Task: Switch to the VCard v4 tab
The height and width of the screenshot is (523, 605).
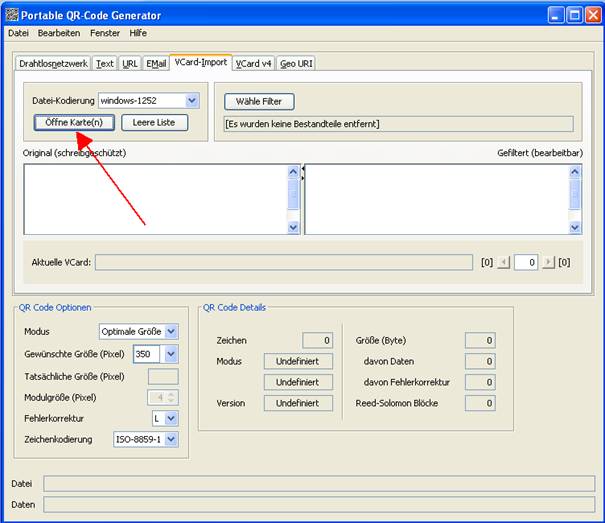Action: coord(253,64)
